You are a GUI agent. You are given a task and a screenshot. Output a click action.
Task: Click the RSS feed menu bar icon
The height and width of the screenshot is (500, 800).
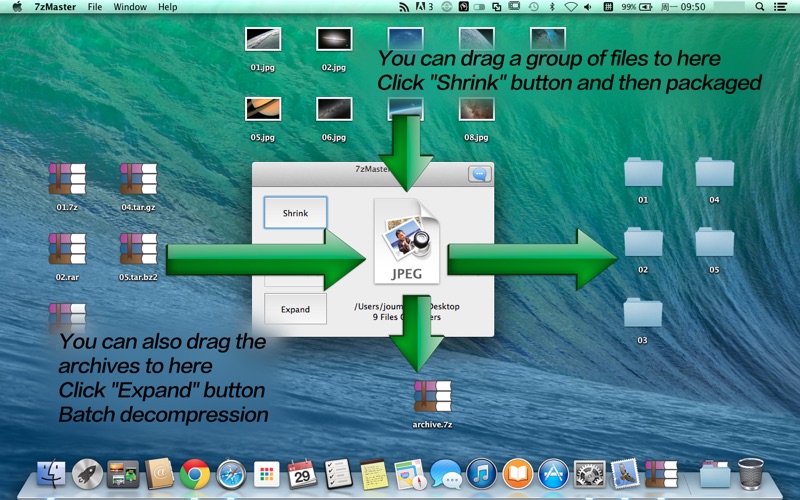coord(404,7)
